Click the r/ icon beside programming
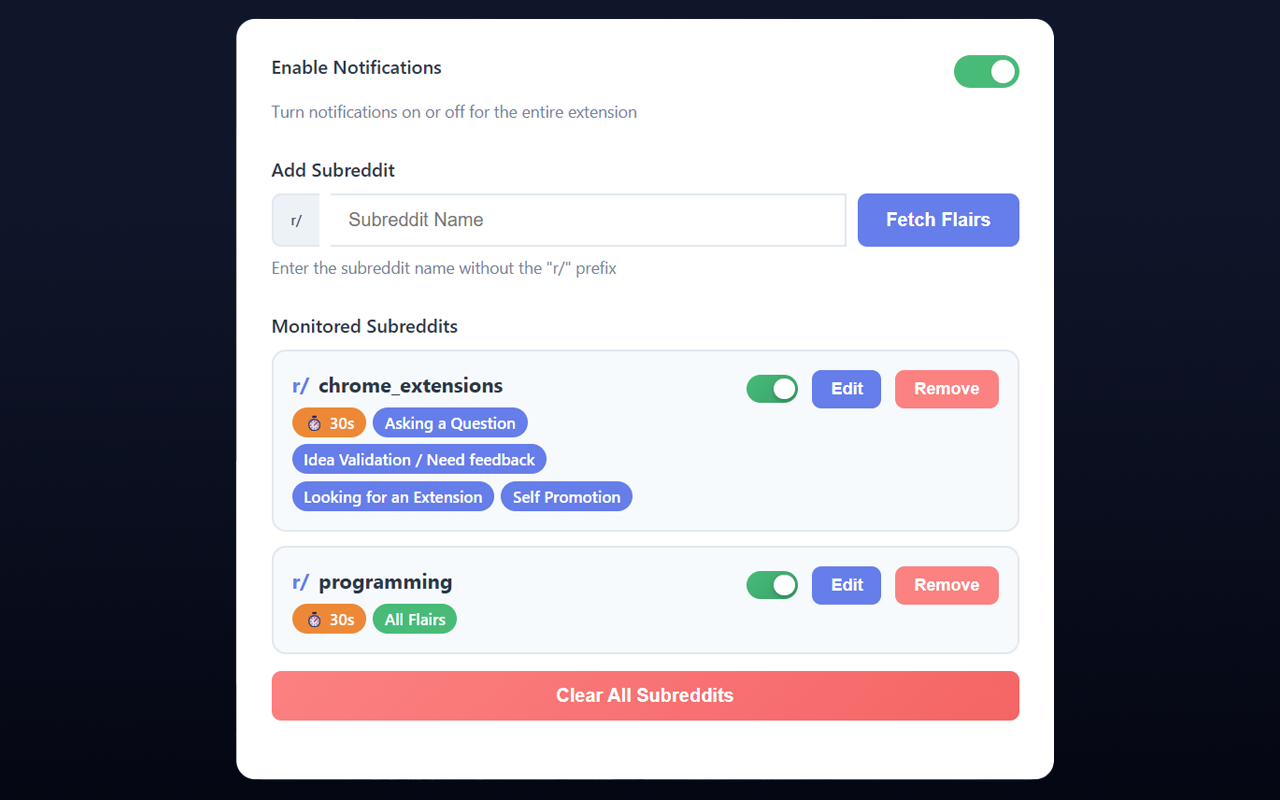 [300, 581]
